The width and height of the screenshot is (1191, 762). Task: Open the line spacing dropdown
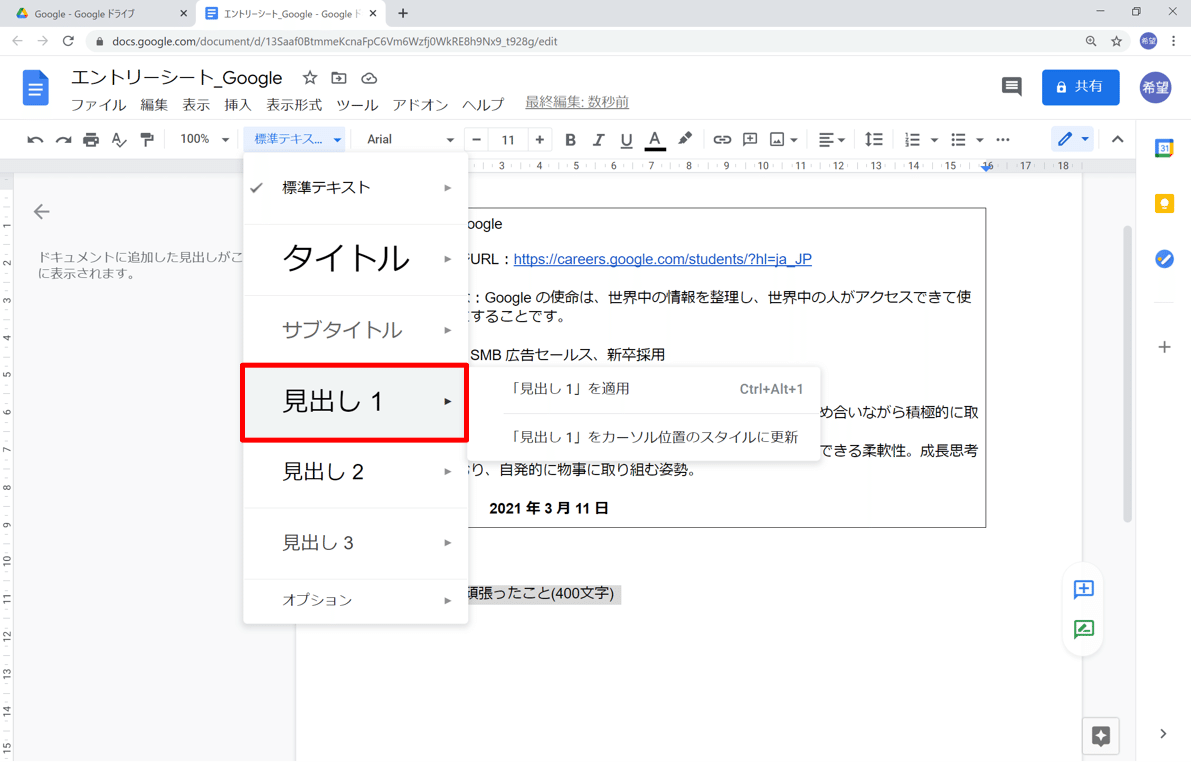(874, 139)
